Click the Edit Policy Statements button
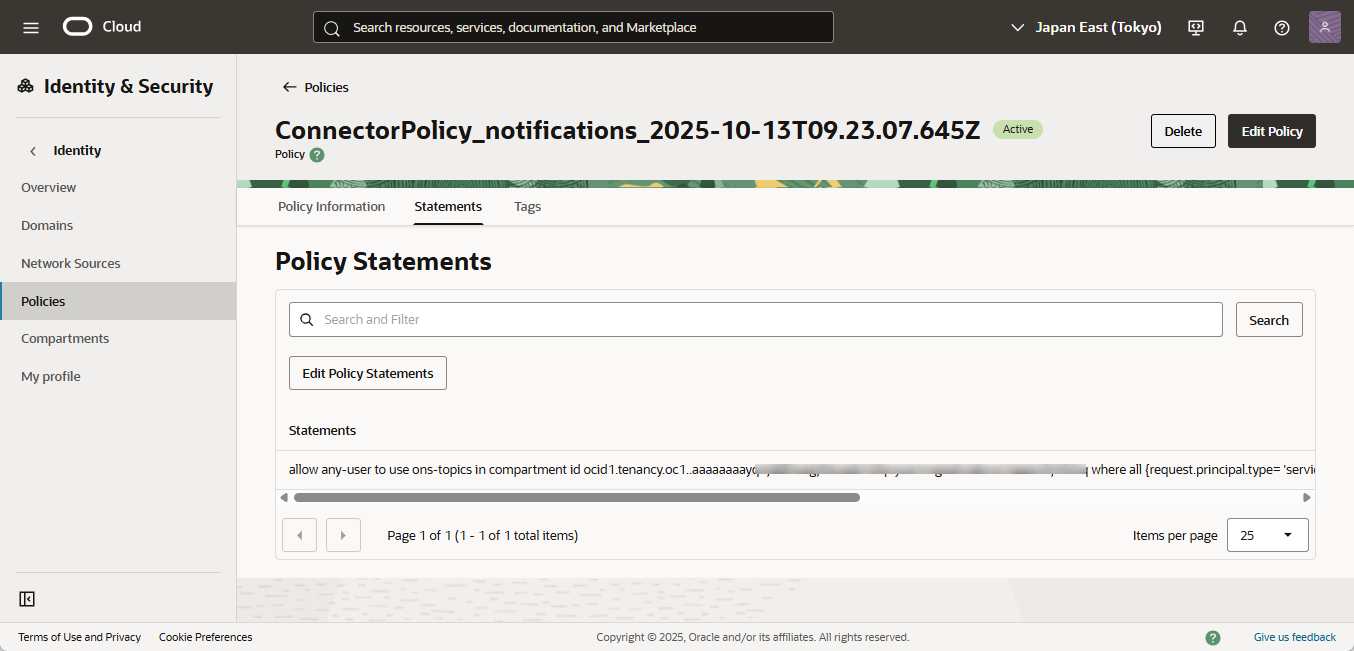 click(x=367, y=373)
